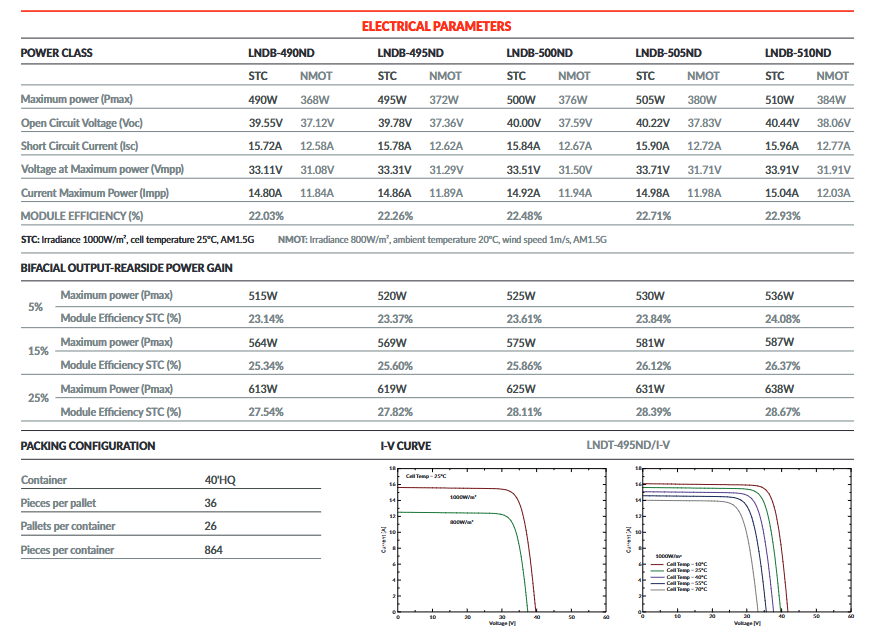Click the 800W/m² label in left chart
This screenshot has height=632, width=881.
[x=461, y=522]
